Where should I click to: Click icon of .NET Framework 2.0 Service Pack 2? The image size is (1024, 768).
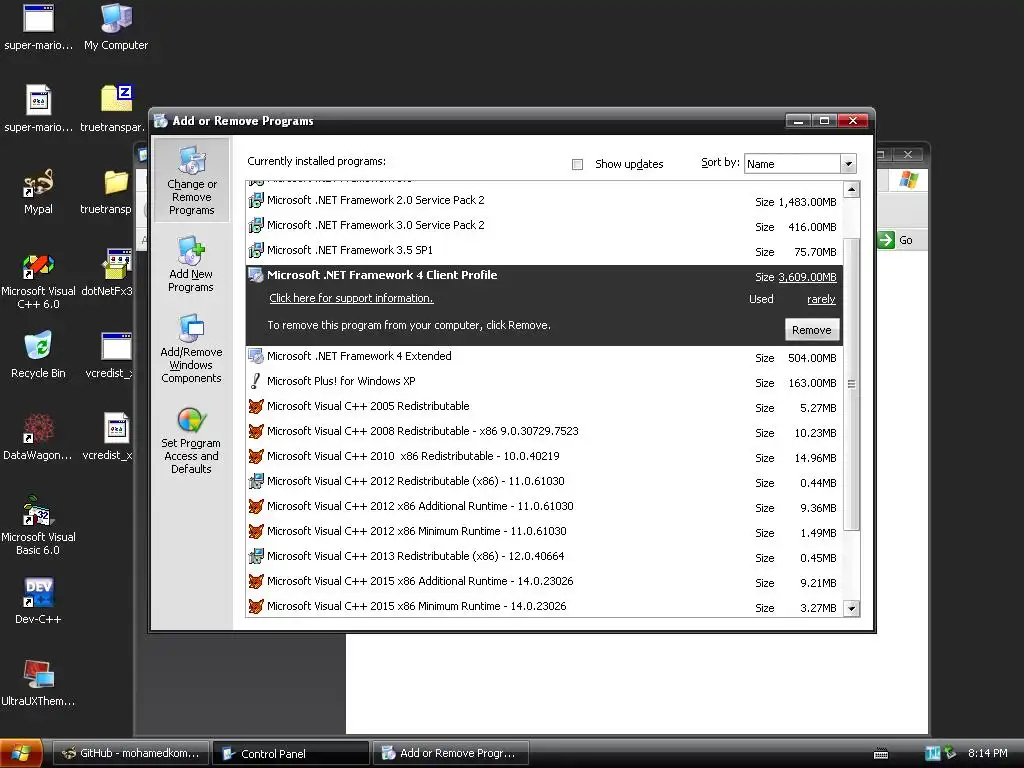click(256, 200)
